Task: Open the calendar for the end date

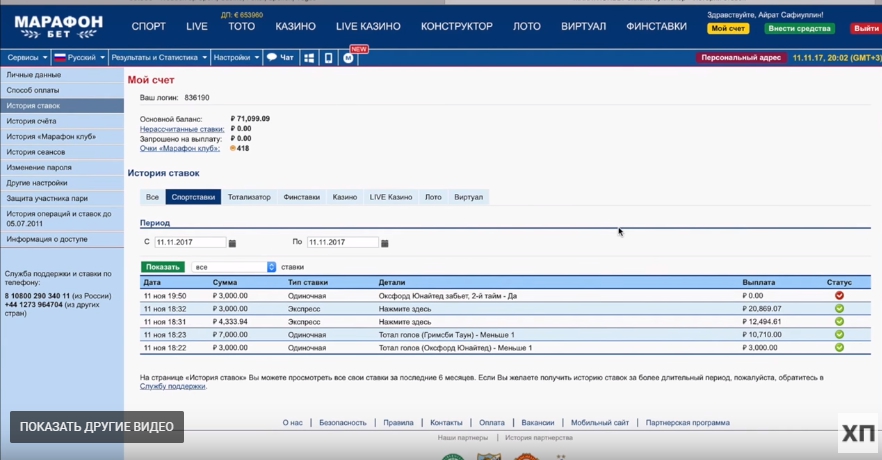Action: [x=385, y=243]
